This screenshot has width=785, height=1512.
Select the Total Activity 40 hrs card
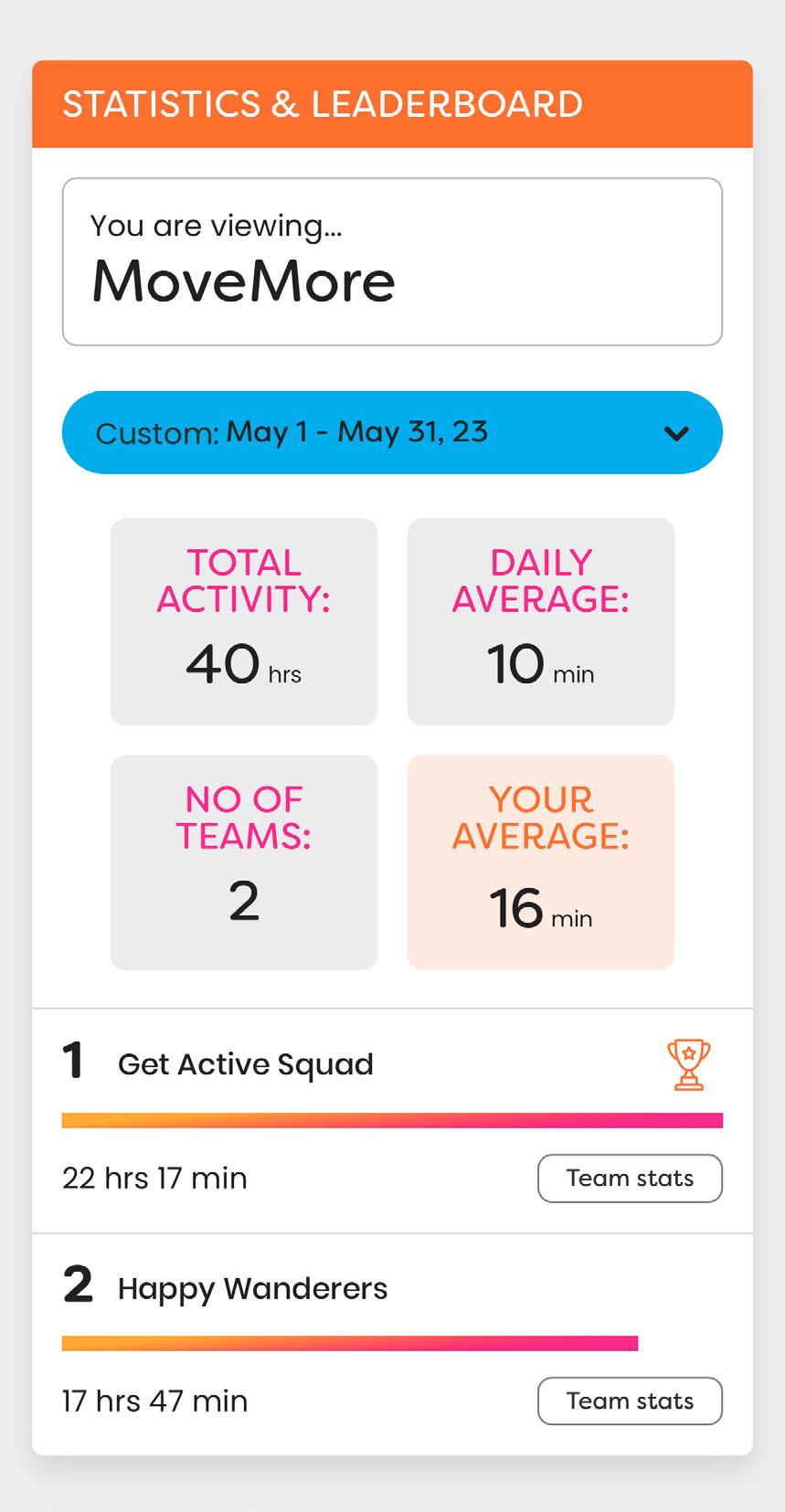pos(244,621)
